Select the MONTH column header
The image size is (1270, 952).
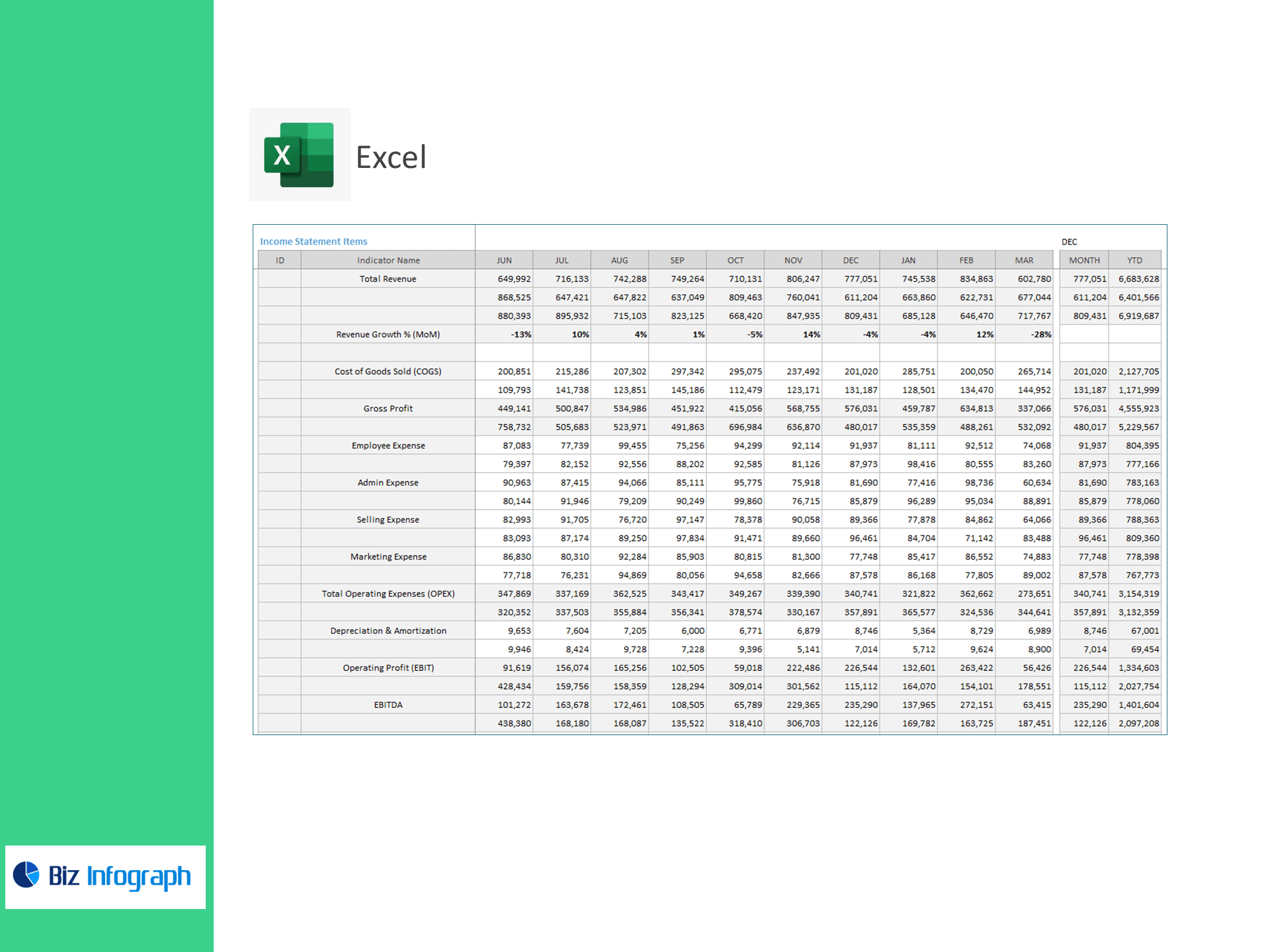tap(1084, 260)
